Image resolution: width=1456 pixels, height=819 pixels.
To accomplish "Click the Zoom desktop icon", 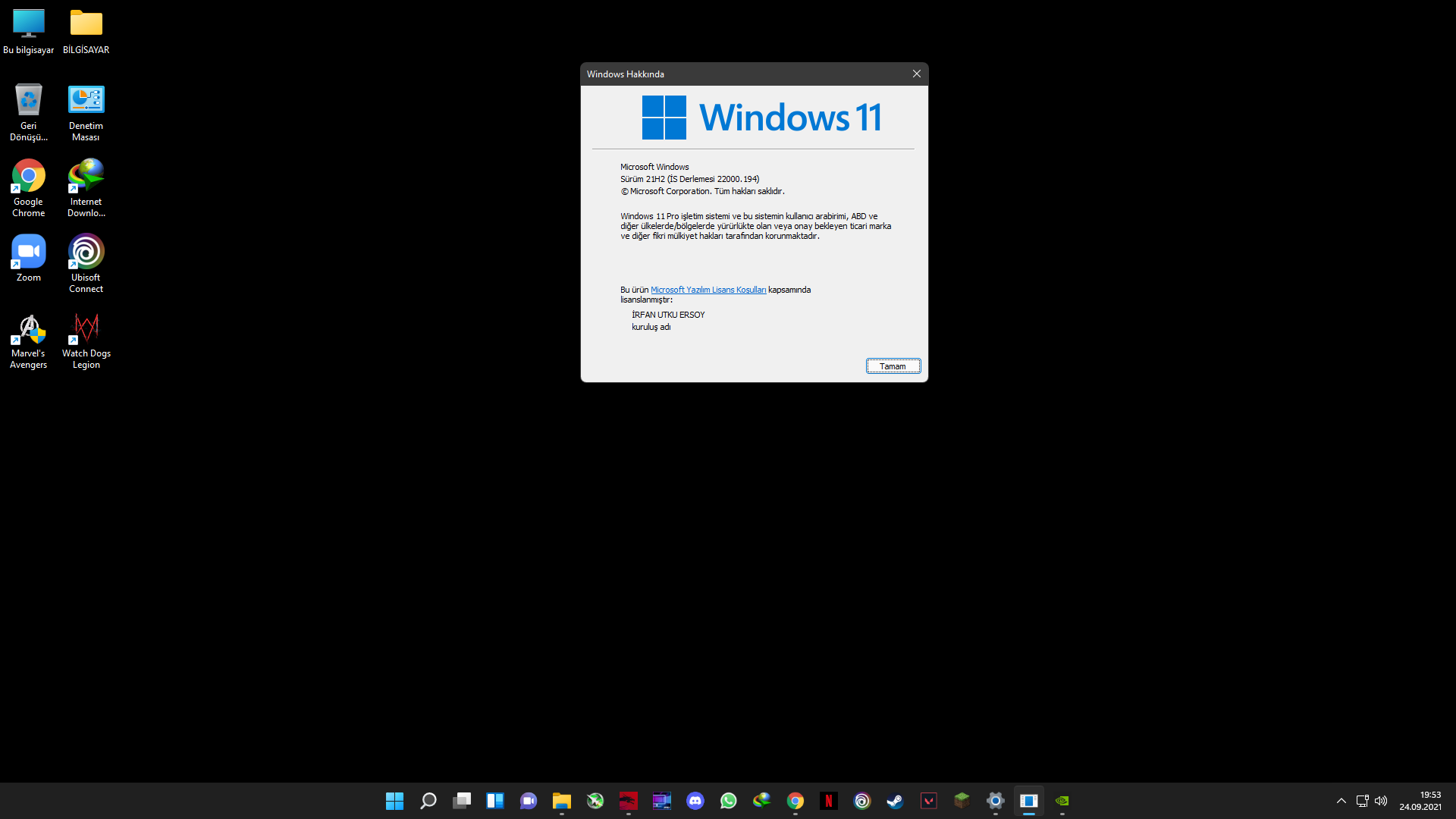I will tap(28, 258).
